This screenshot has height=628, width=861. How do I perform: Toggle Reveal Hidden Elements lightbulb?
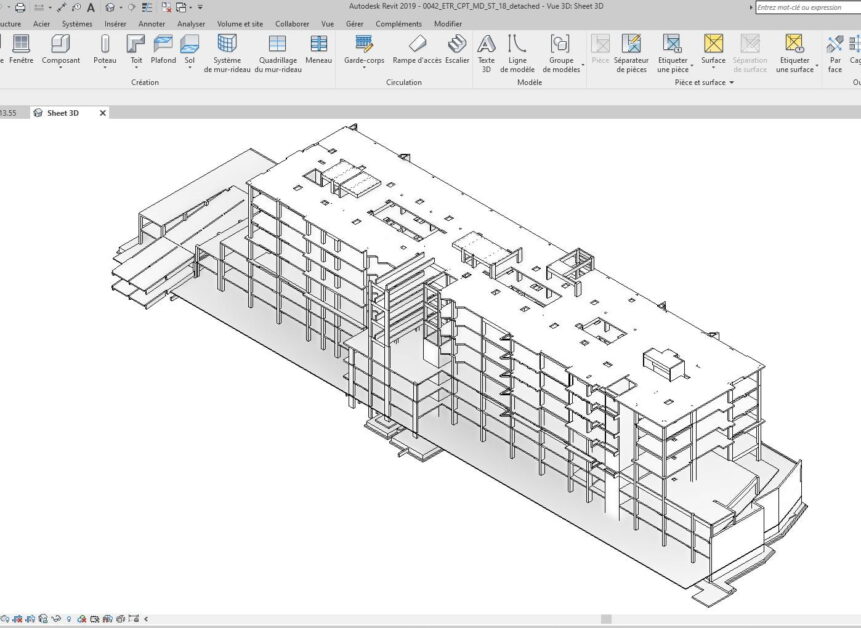[69, 619]
